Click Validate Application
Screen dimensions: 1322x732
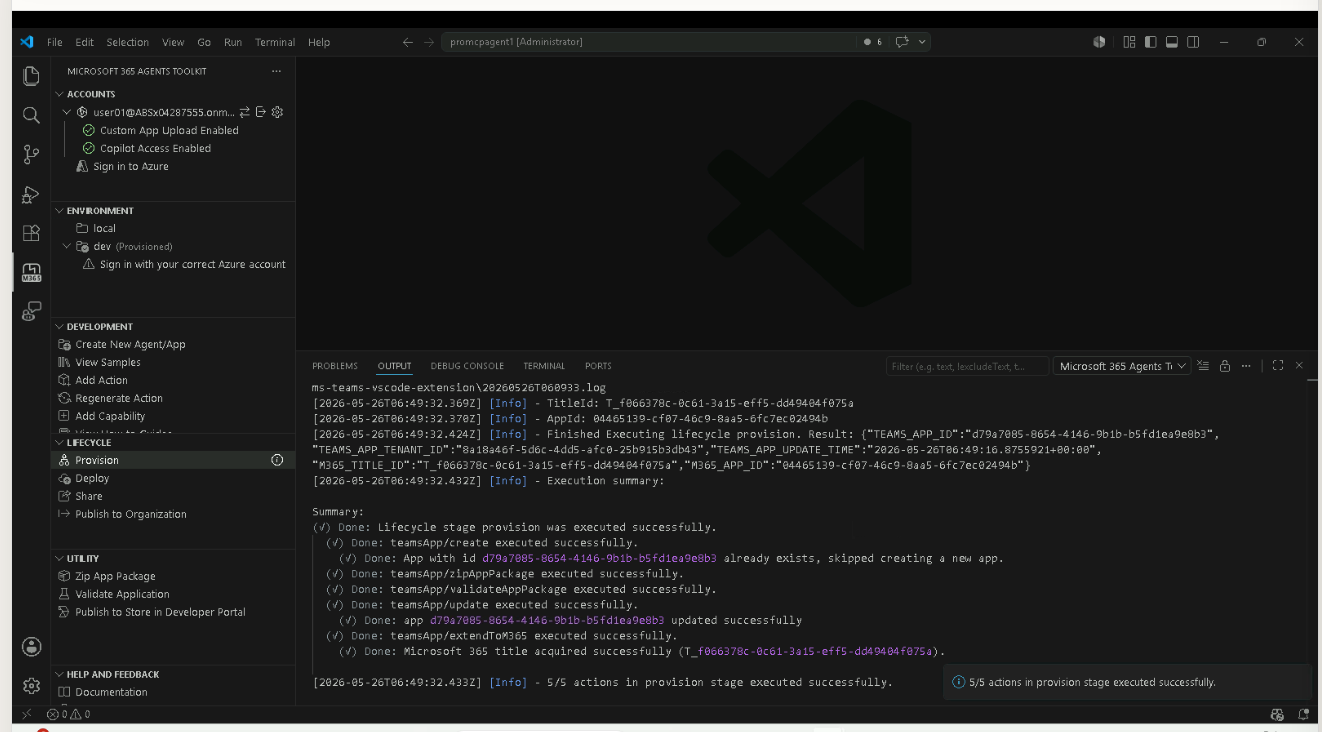click(122, 594)
